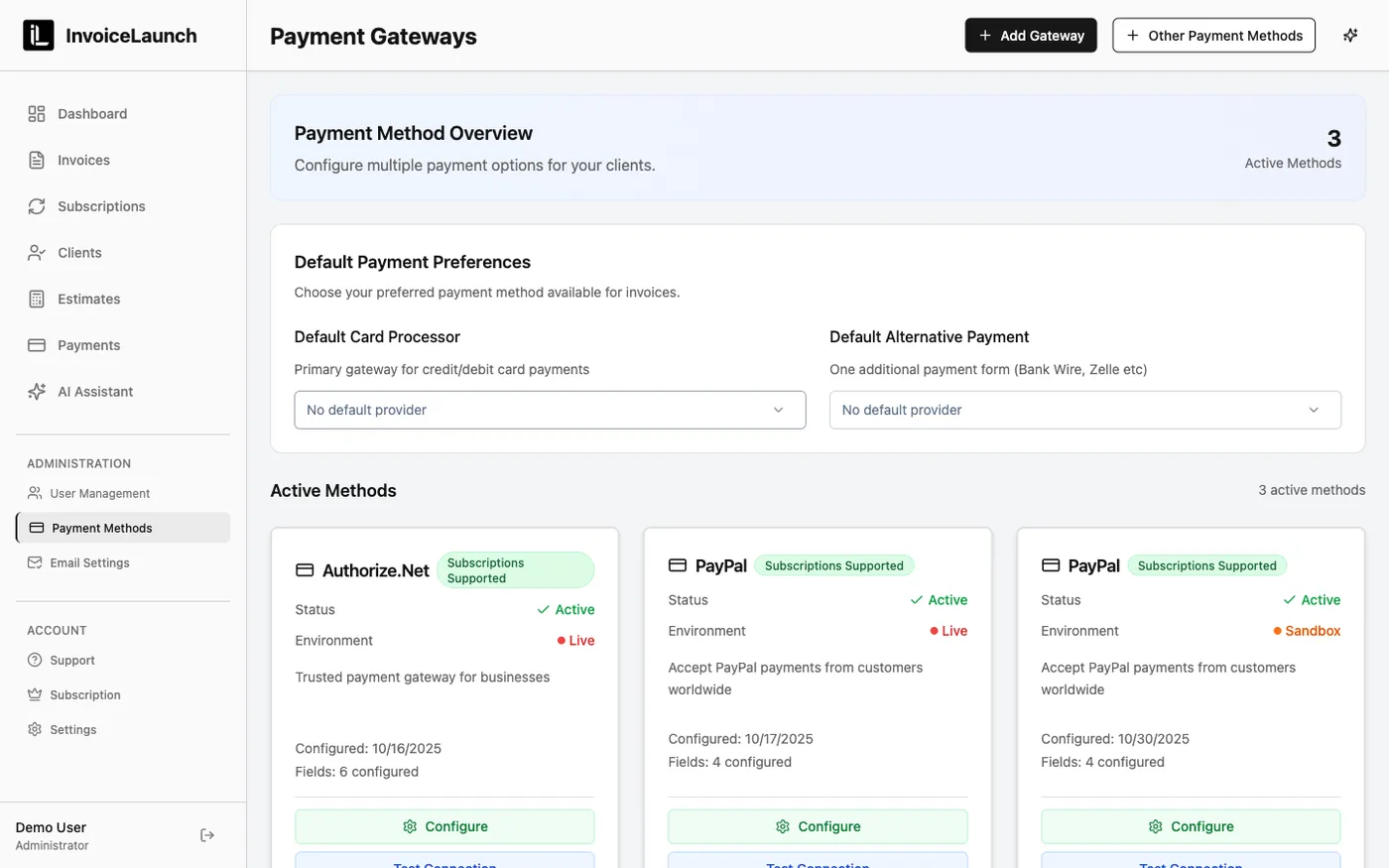Configure the Authorize.Net gateway

pyautogui.click(x=444, y=826)
